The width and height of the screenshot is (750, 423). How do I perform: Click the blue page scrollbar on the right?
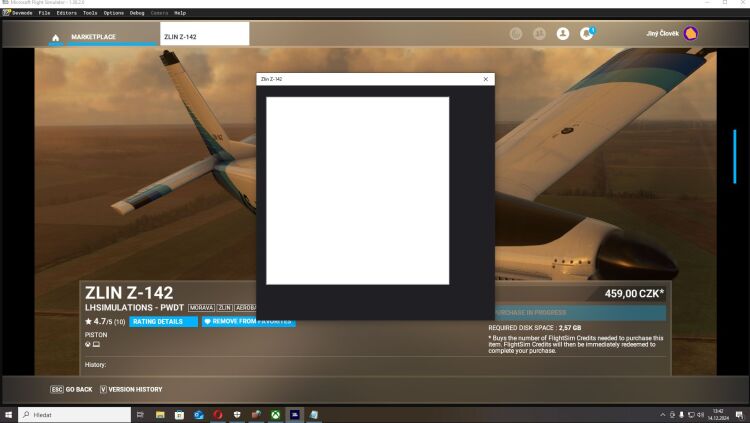(735, 156)
